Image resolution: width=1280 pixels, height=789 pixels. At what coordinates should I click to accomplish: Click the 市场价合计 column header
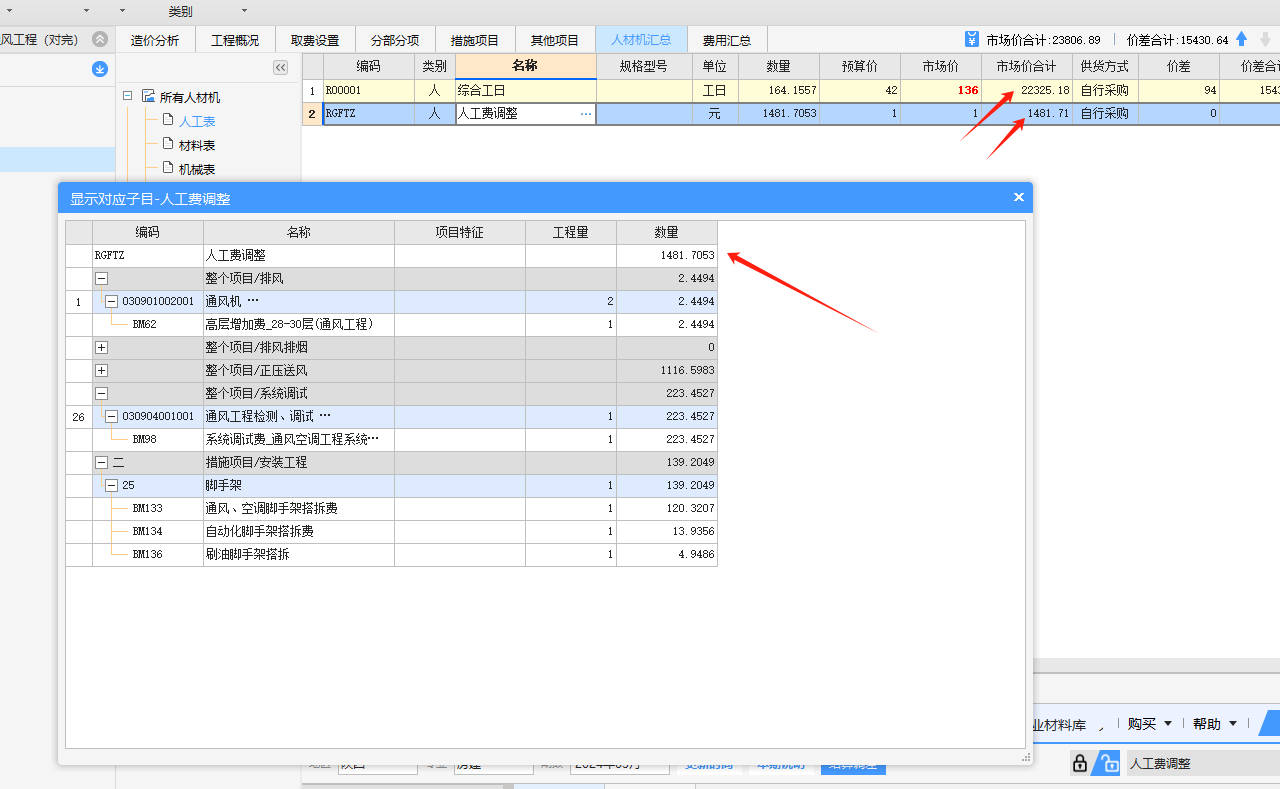click(x=1026, y=66)
